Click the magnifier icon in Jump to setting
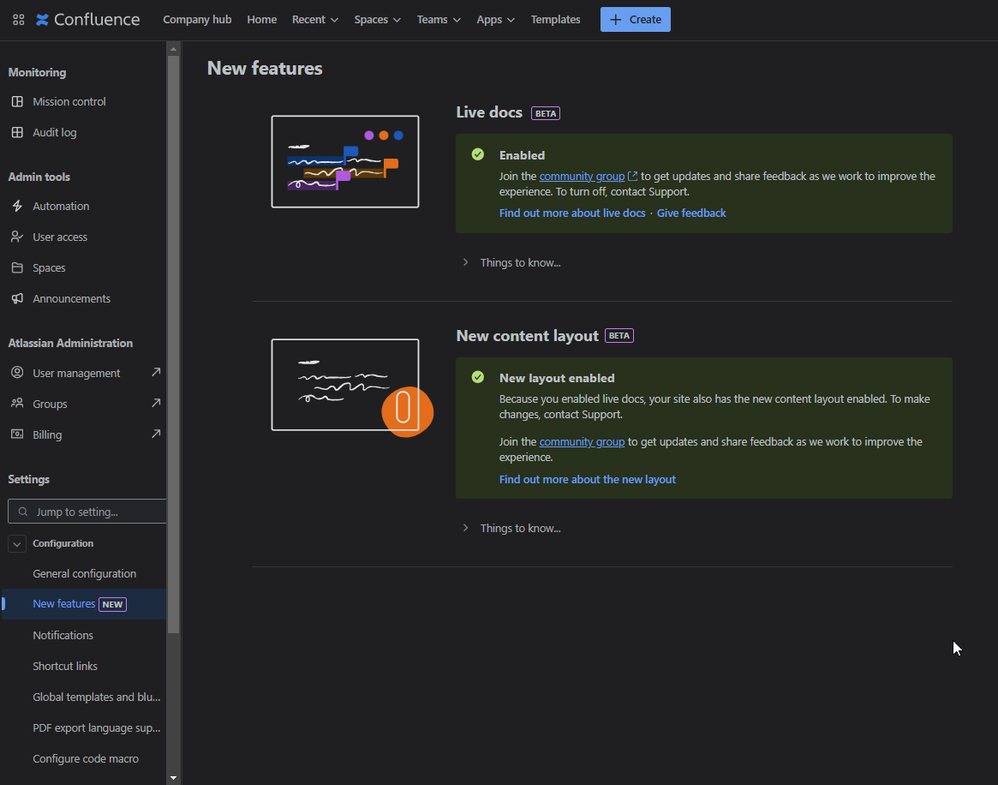This screenshot has height=785, width=998. pos(23,512)
